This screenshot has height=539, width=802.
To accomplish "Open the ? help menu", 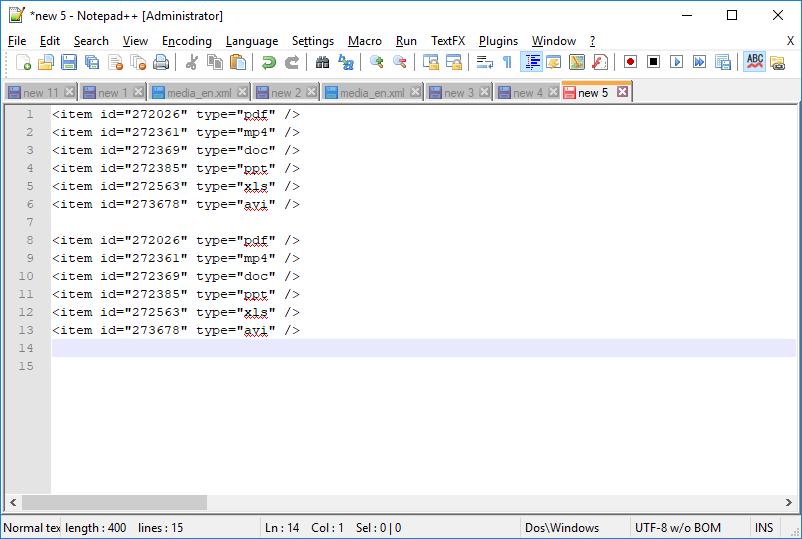I will point(592,41).
